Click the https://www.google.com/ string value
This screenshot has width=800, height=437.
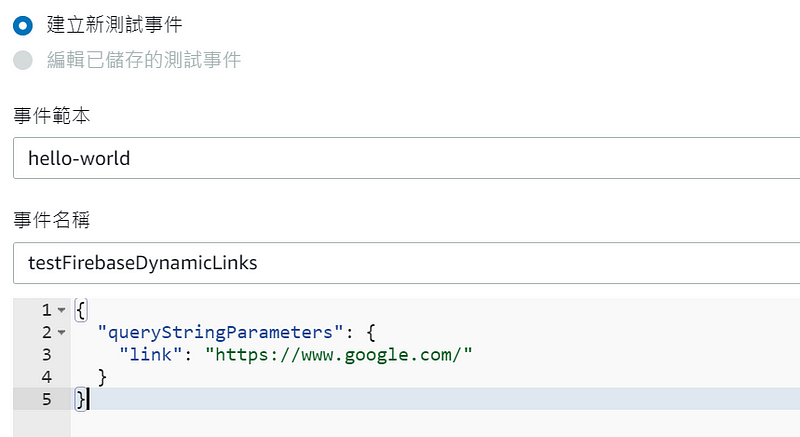coord(339,354)
